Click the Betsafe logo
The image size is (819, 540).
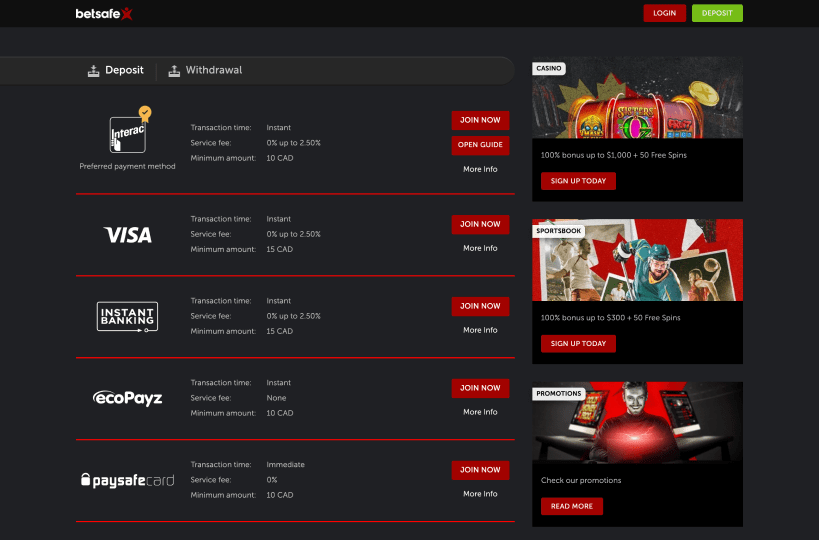(104, 14)
